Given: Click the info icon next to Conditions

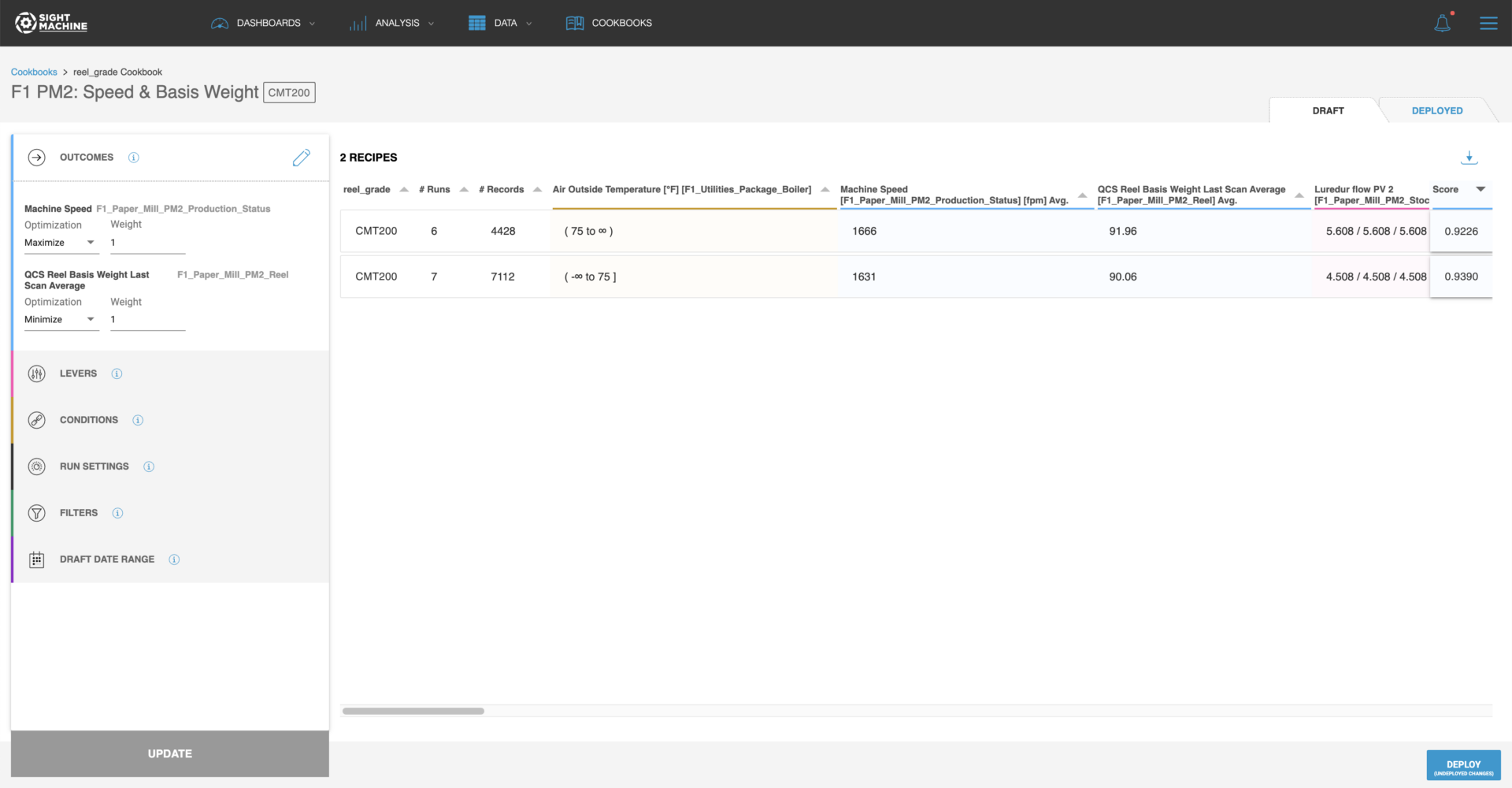Looking at the screenshot, I should 138,420.
